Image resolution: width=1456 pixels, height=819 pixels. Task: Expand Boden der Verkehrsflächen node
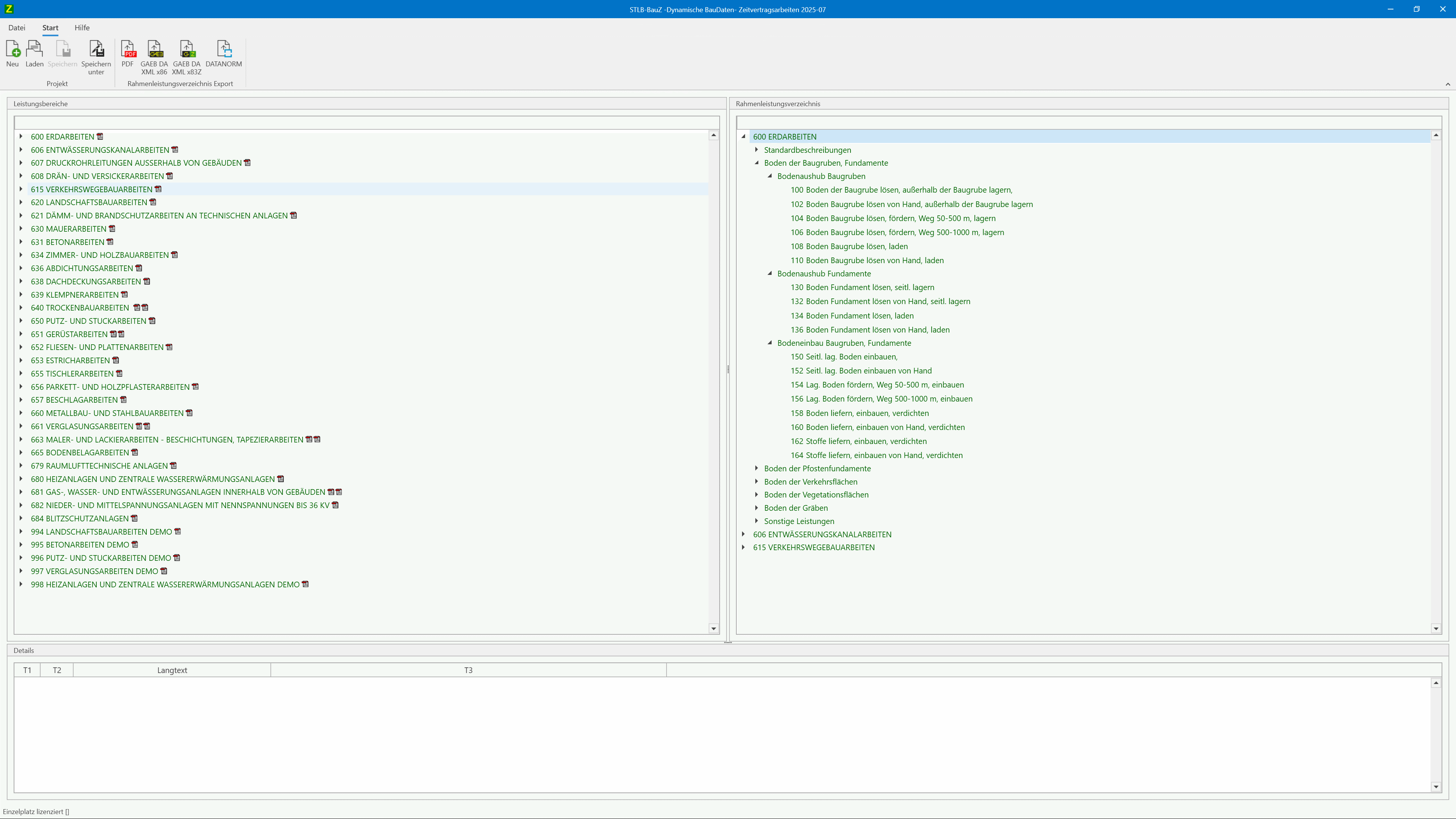tap(756, 482)
